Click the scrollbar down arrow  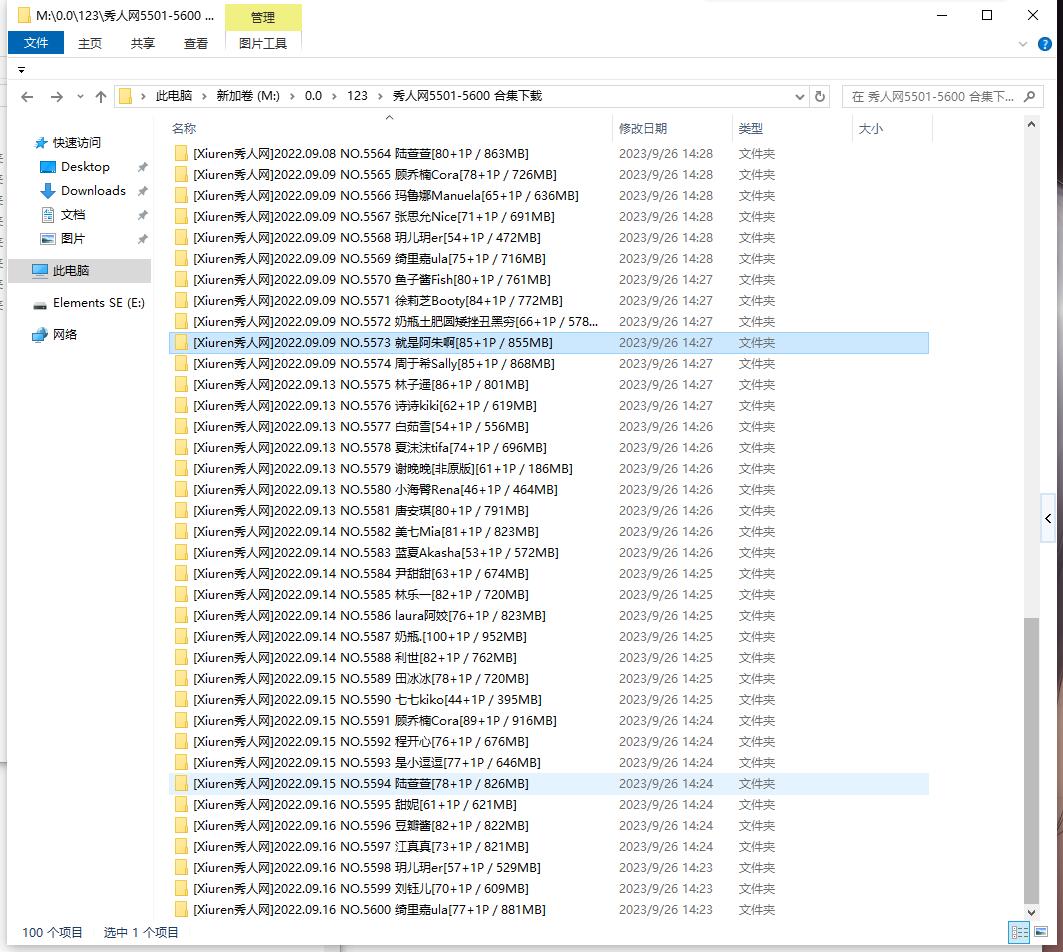tap(1030, 912)
